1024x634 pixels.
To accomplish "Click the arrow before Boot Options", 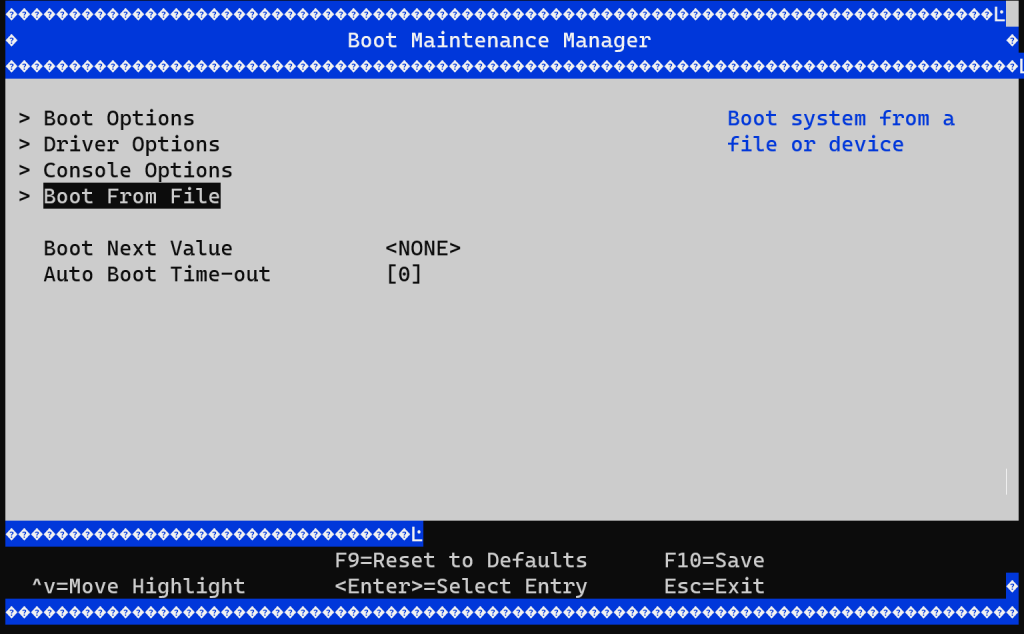I will [x=24, y=119].
